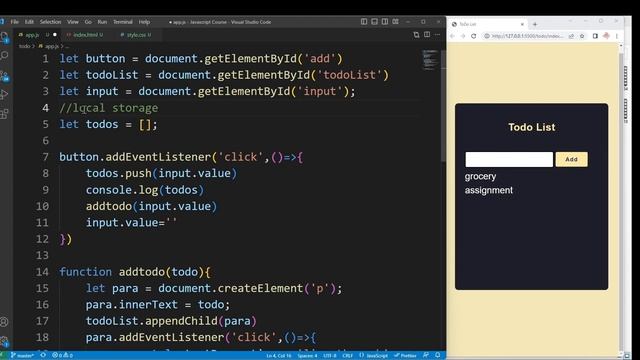Click the red extension icon in the Chrome toolbar
Viewport: 640px width, 360px height.
pyautogui.click(x=607, y=36)
